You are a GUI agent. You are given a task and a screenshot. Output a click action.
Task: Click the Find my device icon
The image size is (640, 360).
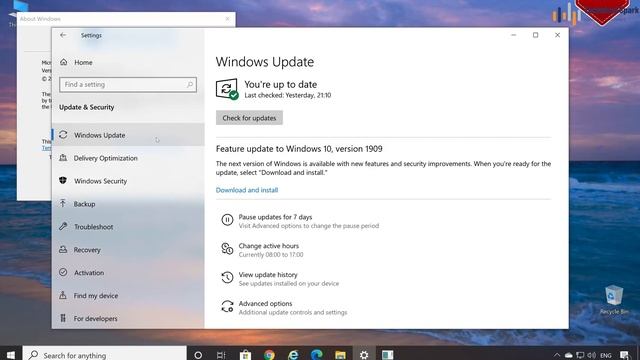coord(63,295)
